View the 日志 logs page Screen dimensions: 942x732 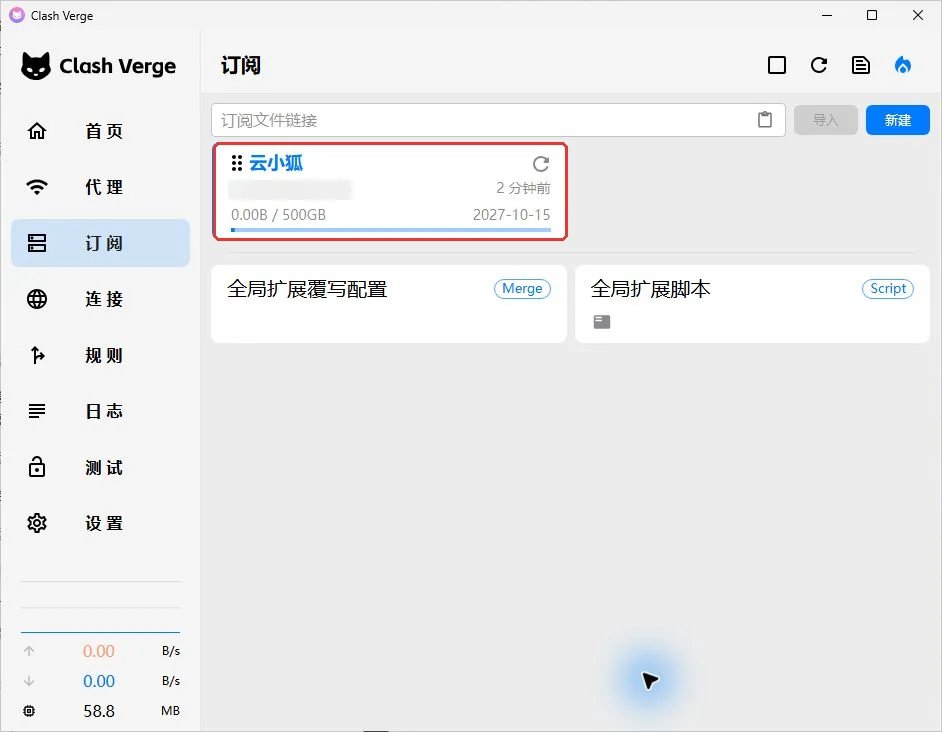pos(100,411)
